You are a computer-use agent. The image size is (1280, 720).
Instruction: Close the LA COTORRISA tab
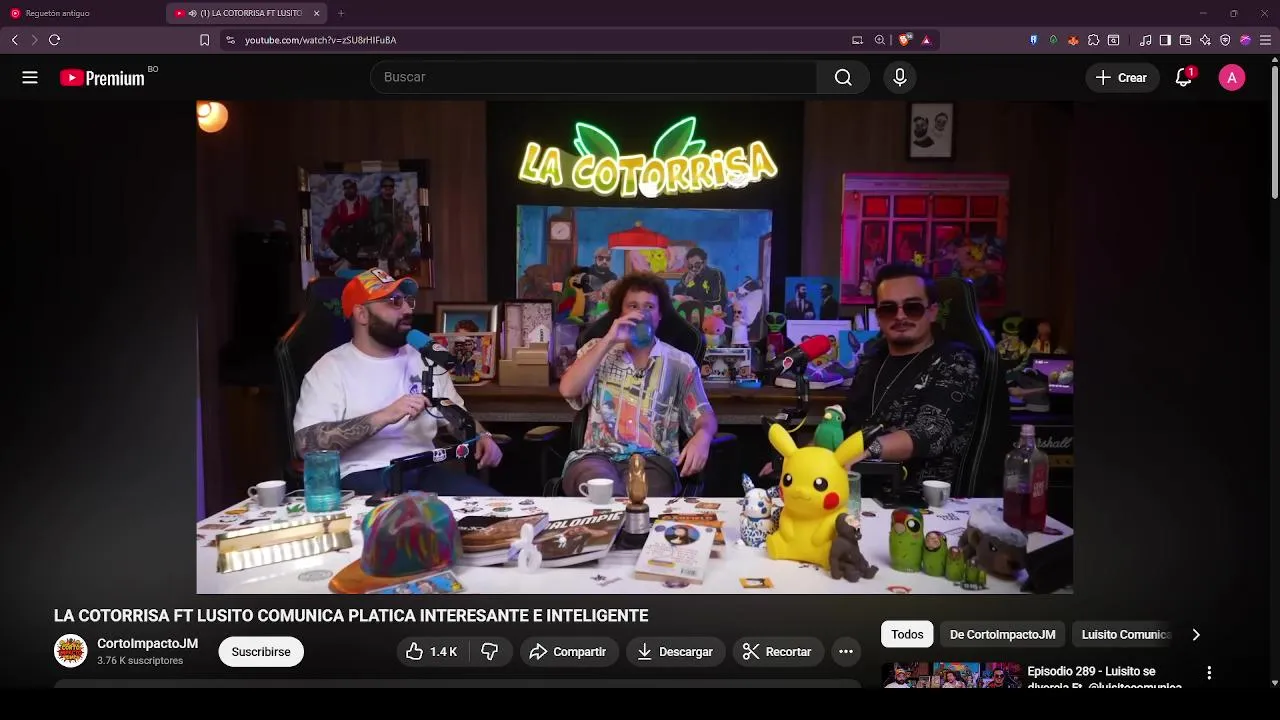[317, 13]
